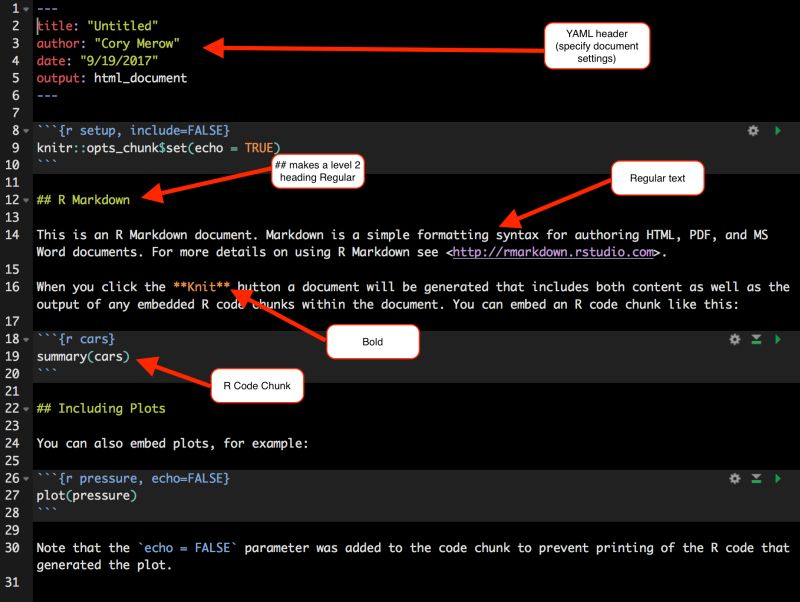Click the bold **Knit** text
Screen dimensions: 800x602
207,286
